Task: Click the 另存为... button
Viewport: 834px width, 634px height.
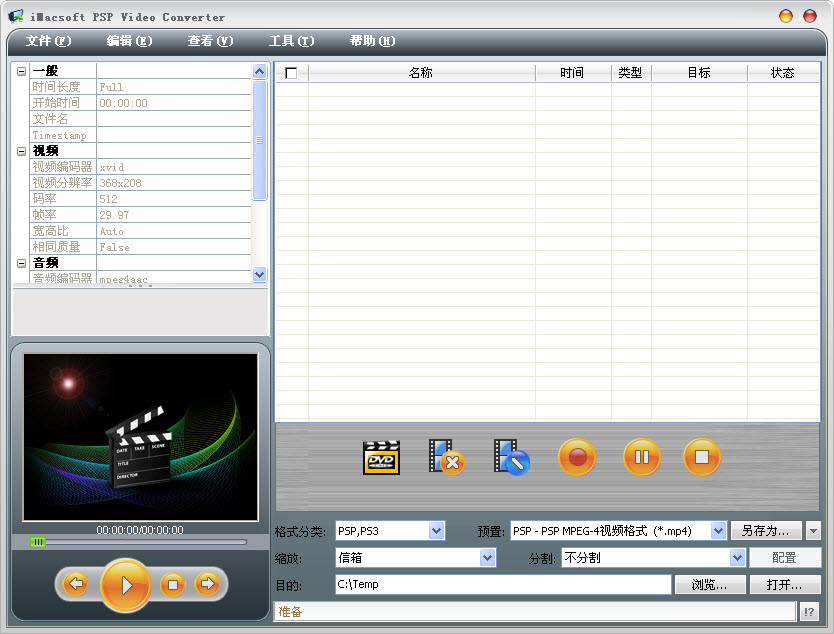Action: [x=766, y=531]
